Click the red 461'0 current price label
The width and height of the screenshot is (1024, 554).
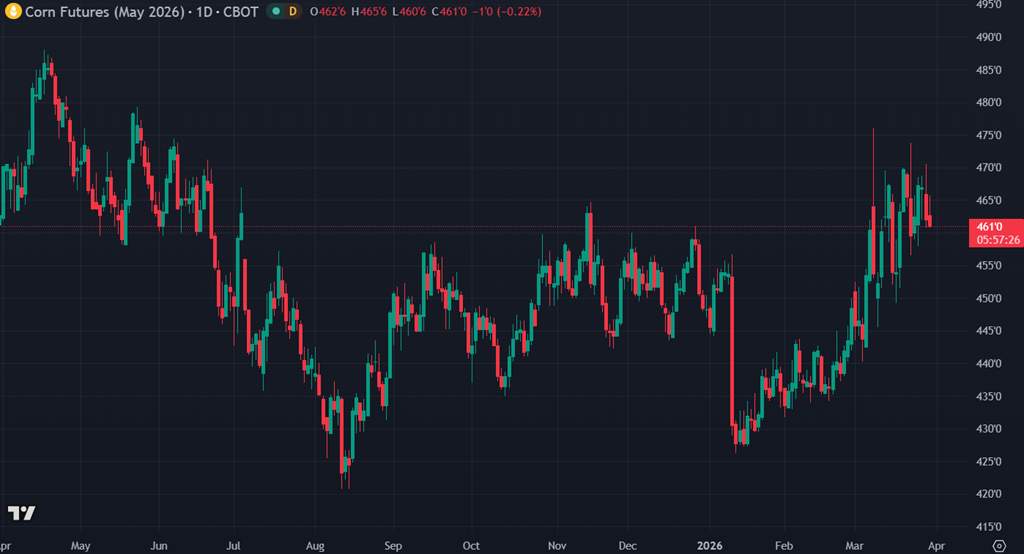click(988, 227)
